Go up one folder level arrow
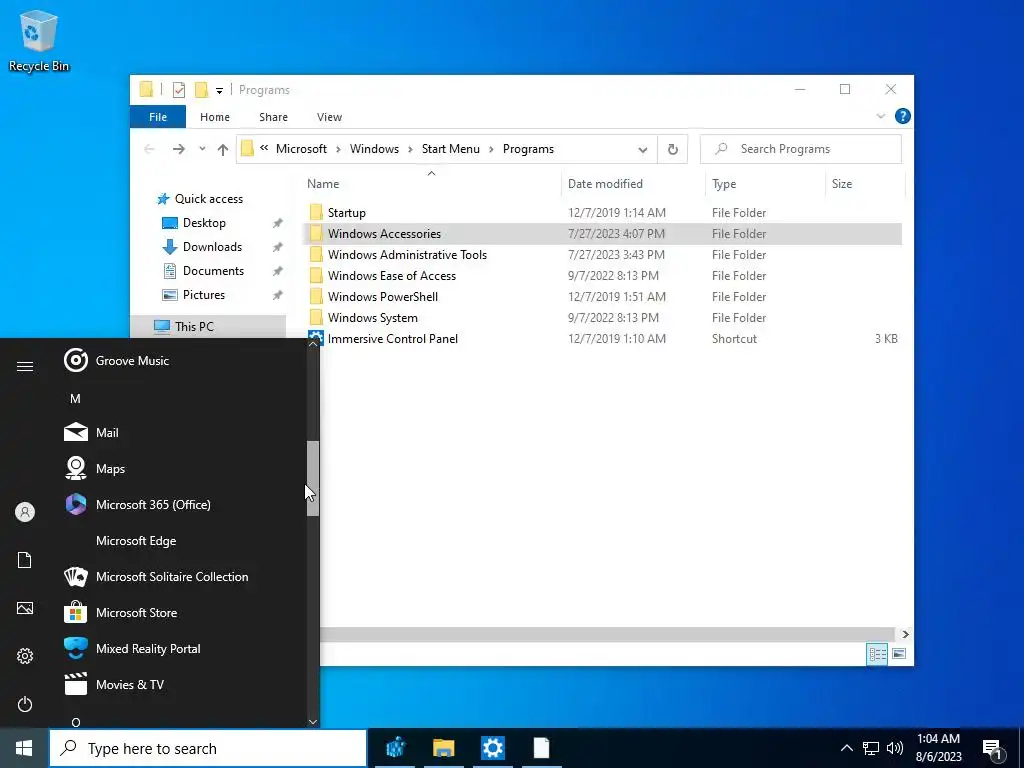 223,149
